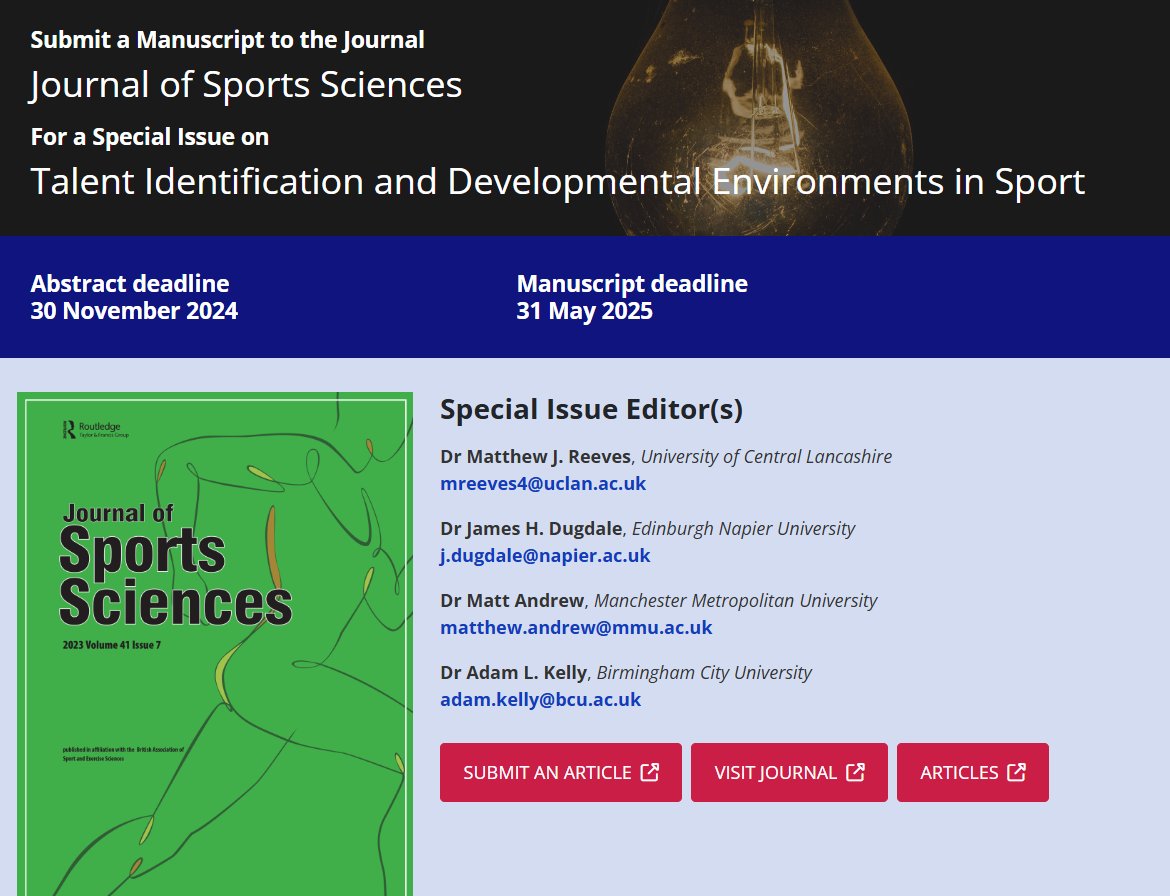Click editor name Dr Matt Andrew
1170x896 pixels.
512,601
